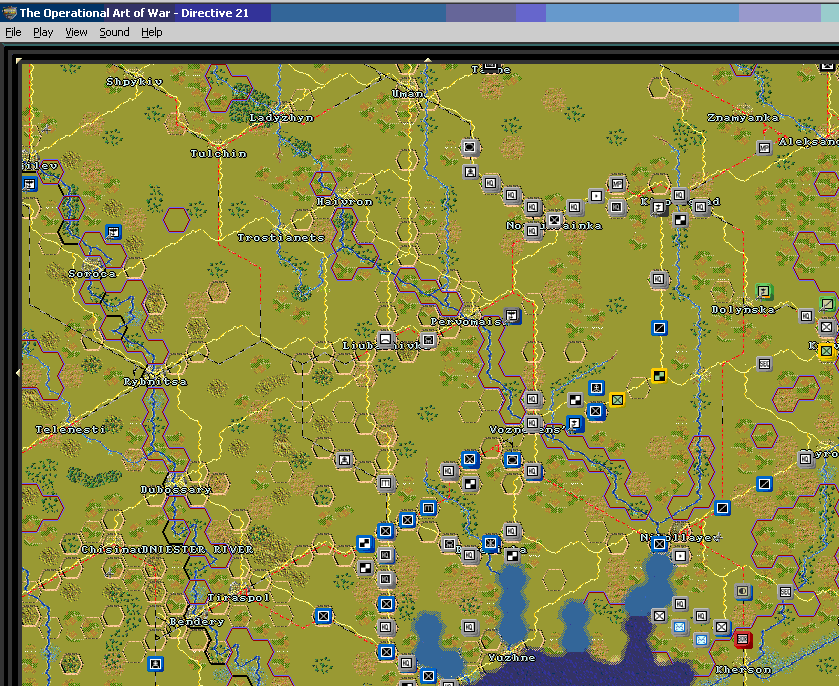The width and height of the screenshot is (839, 687).
Task: Select the yellow infantry unit northeast of Voznesensk
Action: pyautogui.click(x=617, y=399)
